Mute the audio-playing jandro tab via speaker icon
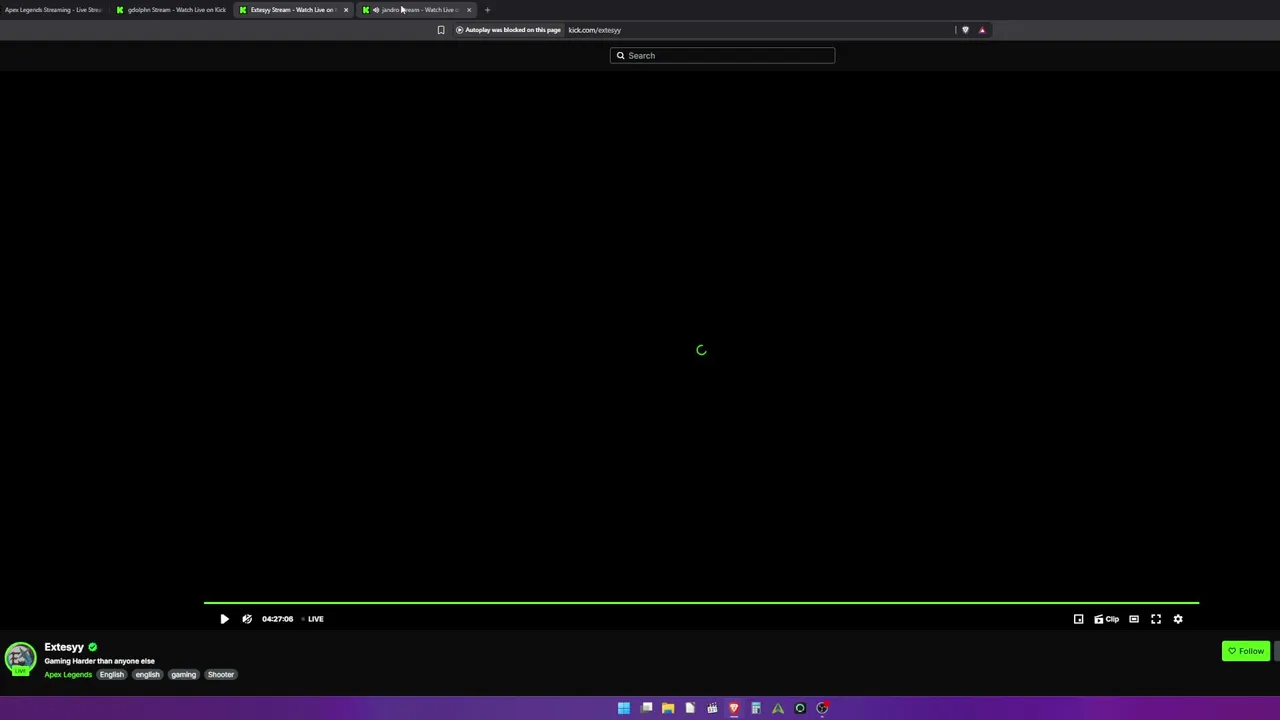The image size is (1280, 720). [x=376, y=10]
